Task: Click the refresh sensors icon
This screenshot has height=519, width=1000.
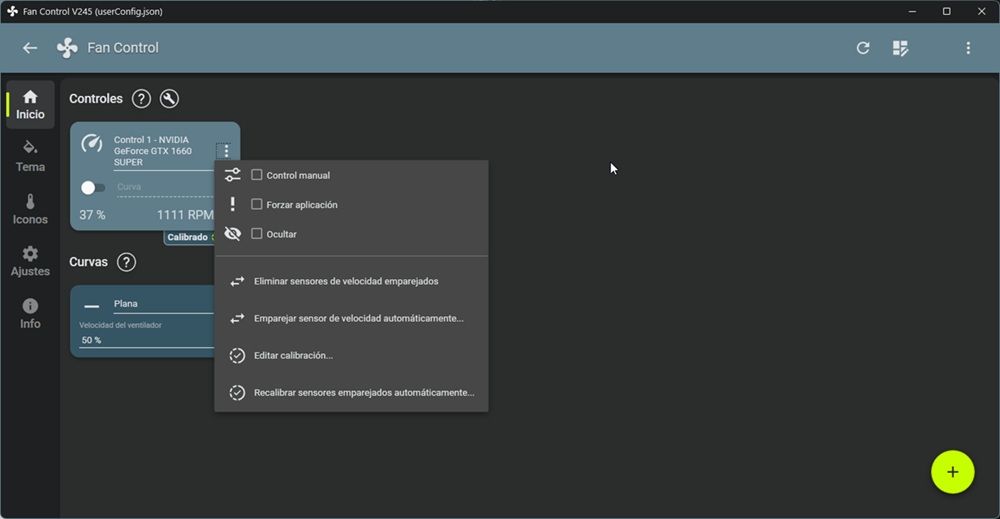Action: pos(863,48)
